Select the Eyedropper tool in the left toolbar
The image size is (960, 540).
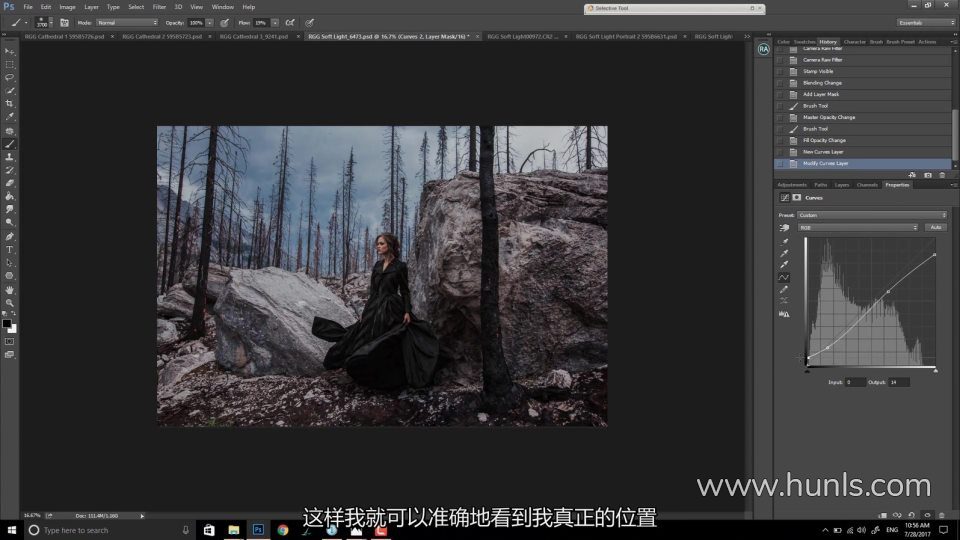tap(9, 116)
